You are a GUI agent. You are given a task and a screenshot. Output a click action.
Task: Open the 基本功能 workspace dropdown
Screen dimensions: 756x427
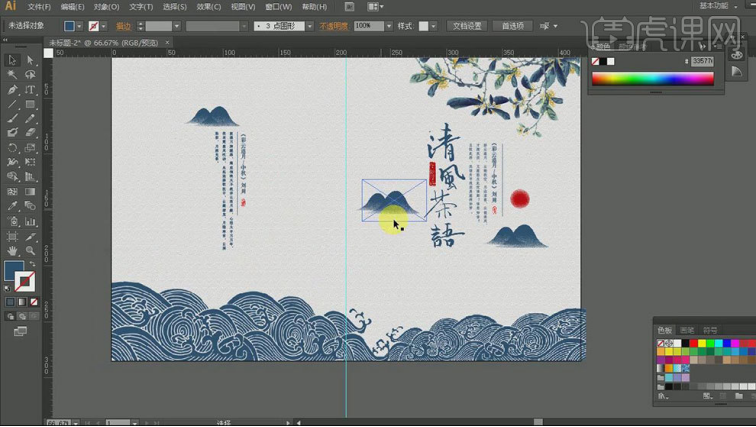tap(713, 6)
